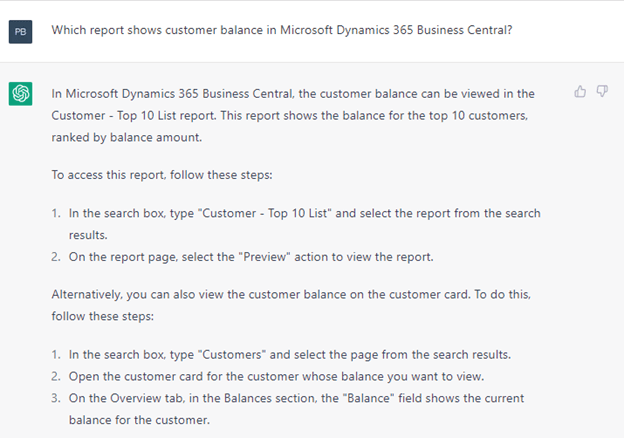Click the quoted "Customer - Top 10 List" search text
Image resolution: width=624 pixels, height=438 pixels.
point(265,213)
